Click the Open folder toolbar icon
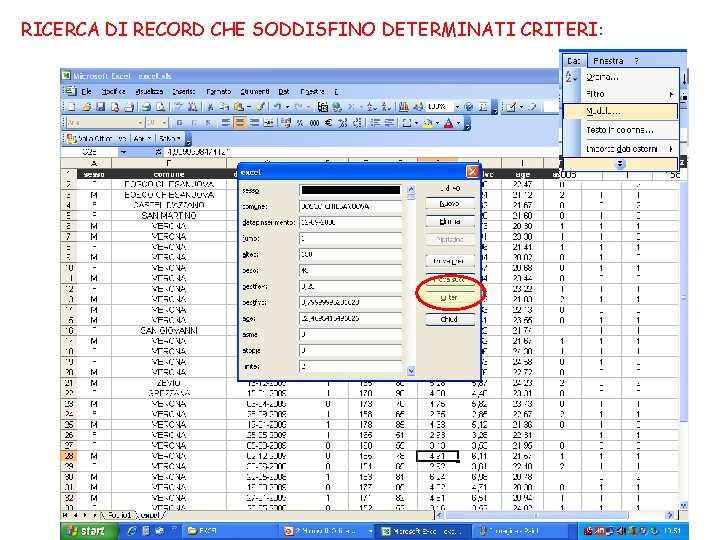Image resolution: width=720 pixels, height=540 pixels. coord(86,107)
